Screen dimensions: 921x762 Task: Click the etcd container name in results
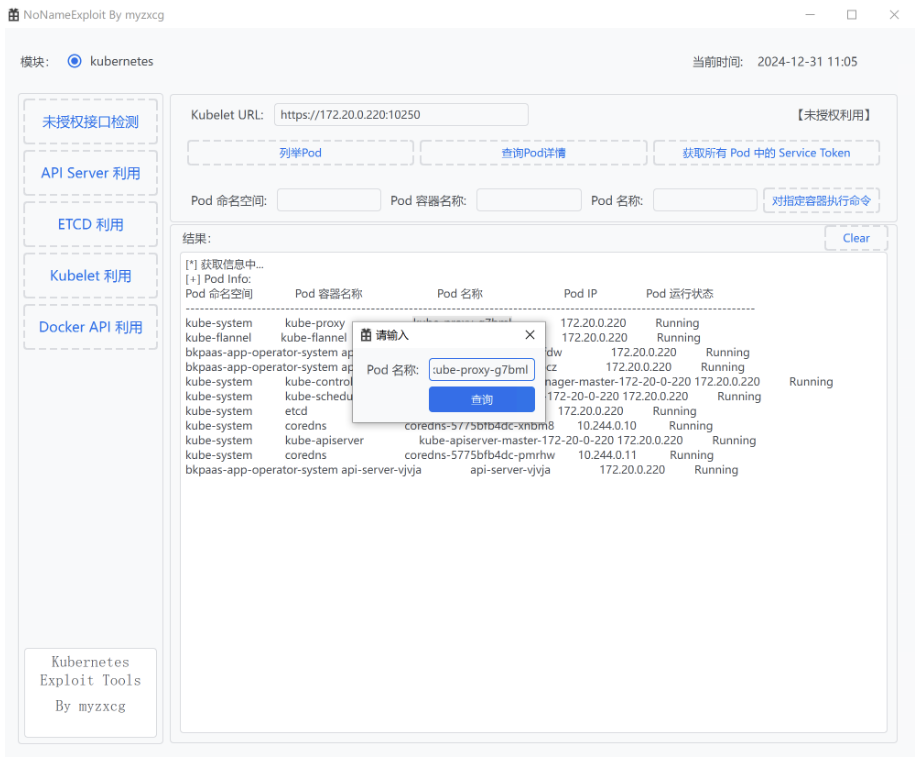click(x=296, y=411)
